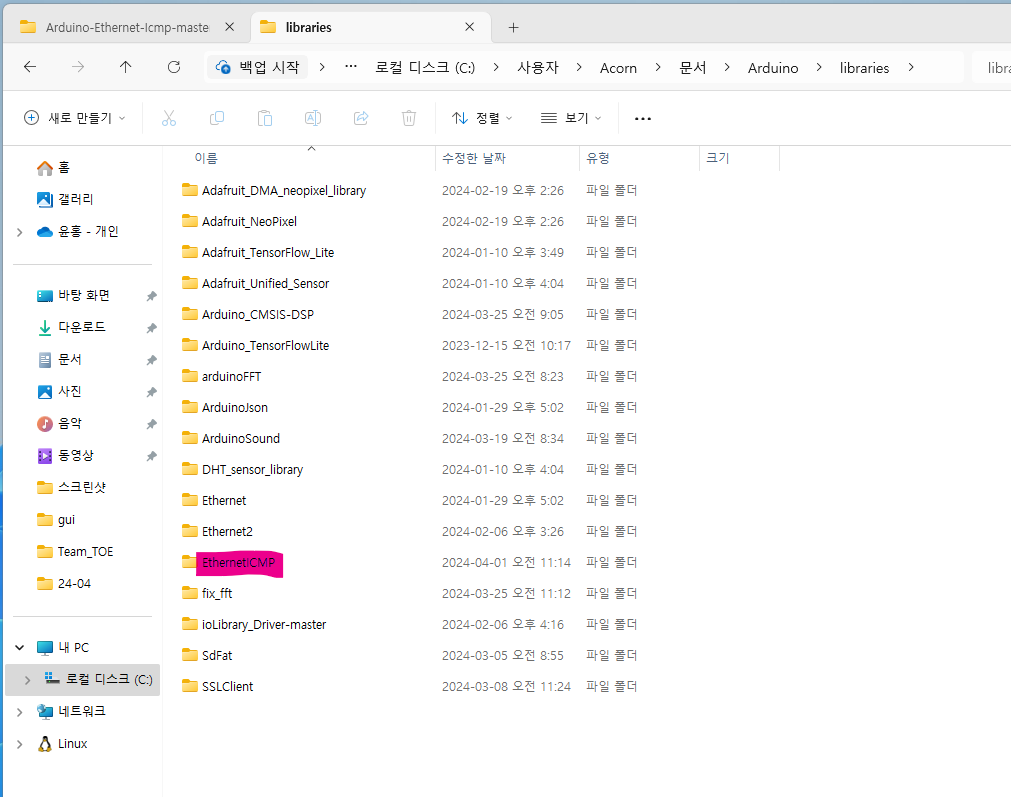Click the Rename icon in toolbar
Screen dimensions: 1011x797
pos(313,118)
